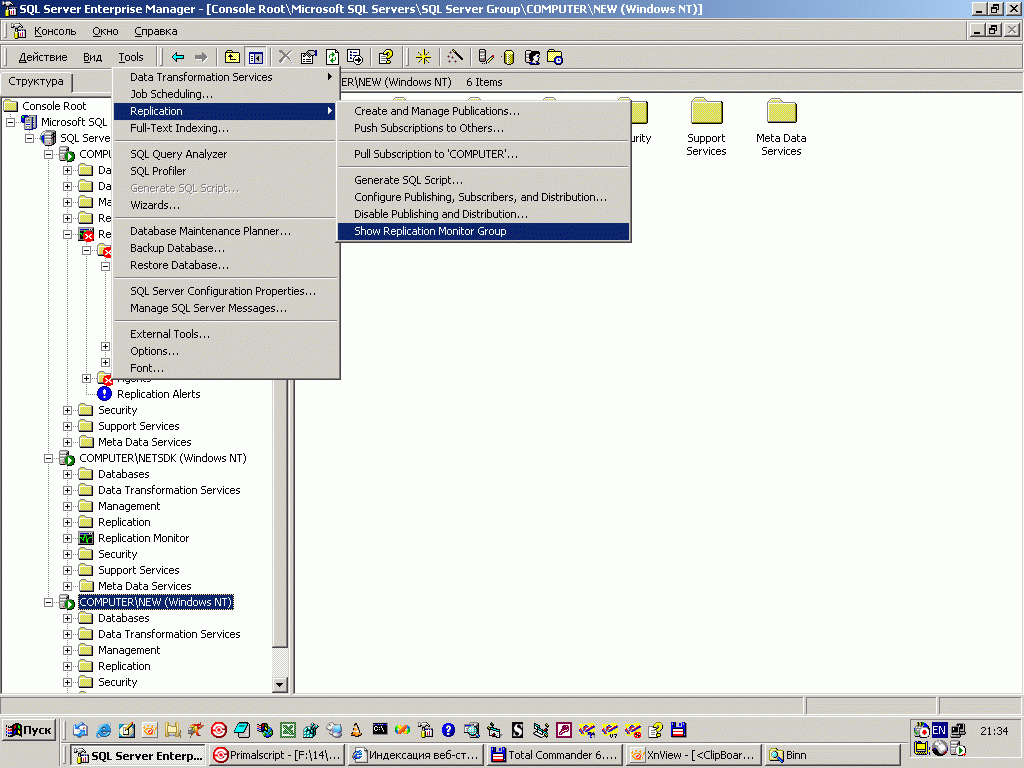Viewport: 1024px width, 768px height.
Task: Expand Management under COMPUTER\NETSDK
Action: (67, 506)
